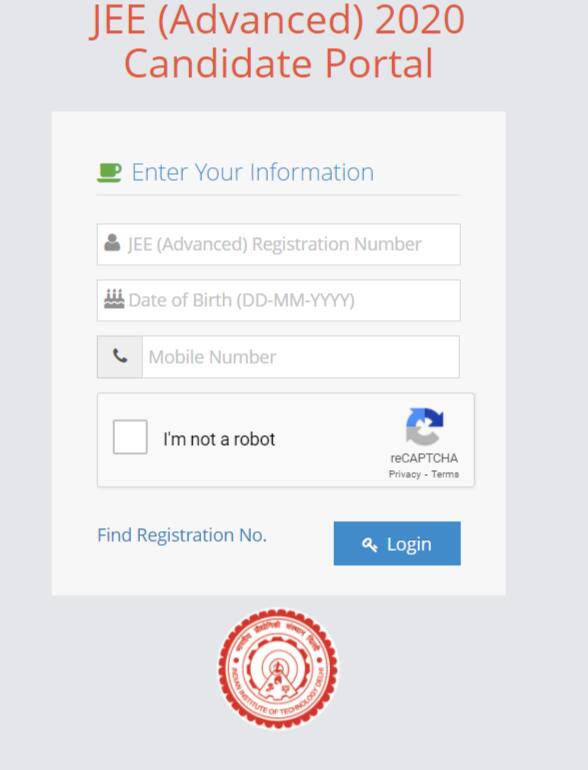Open the reCAPTCHA Privacy link

tap(405, 474)
